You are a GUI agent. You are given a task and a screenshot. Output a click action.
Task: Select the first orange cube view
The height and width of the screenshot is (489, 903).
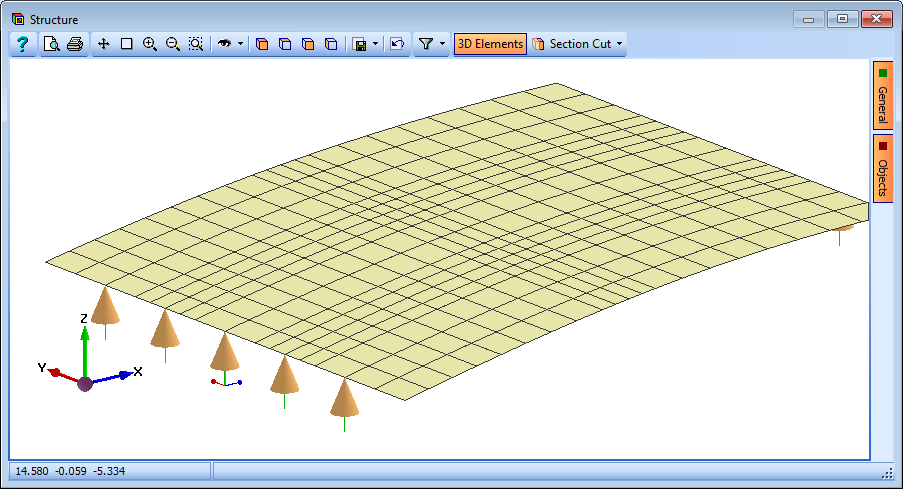point(262,44)
